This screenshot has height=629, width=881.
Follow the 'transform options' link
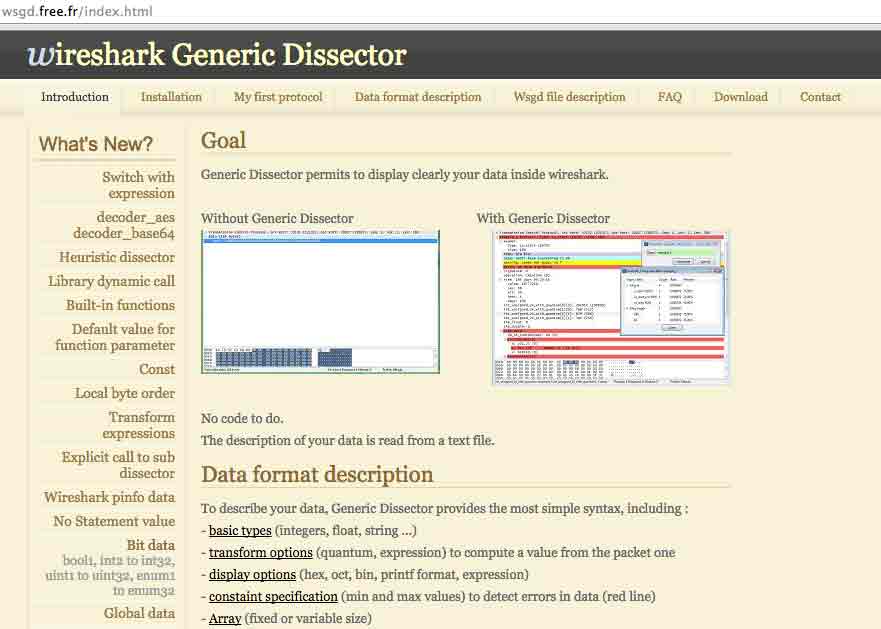pos(261,552)
